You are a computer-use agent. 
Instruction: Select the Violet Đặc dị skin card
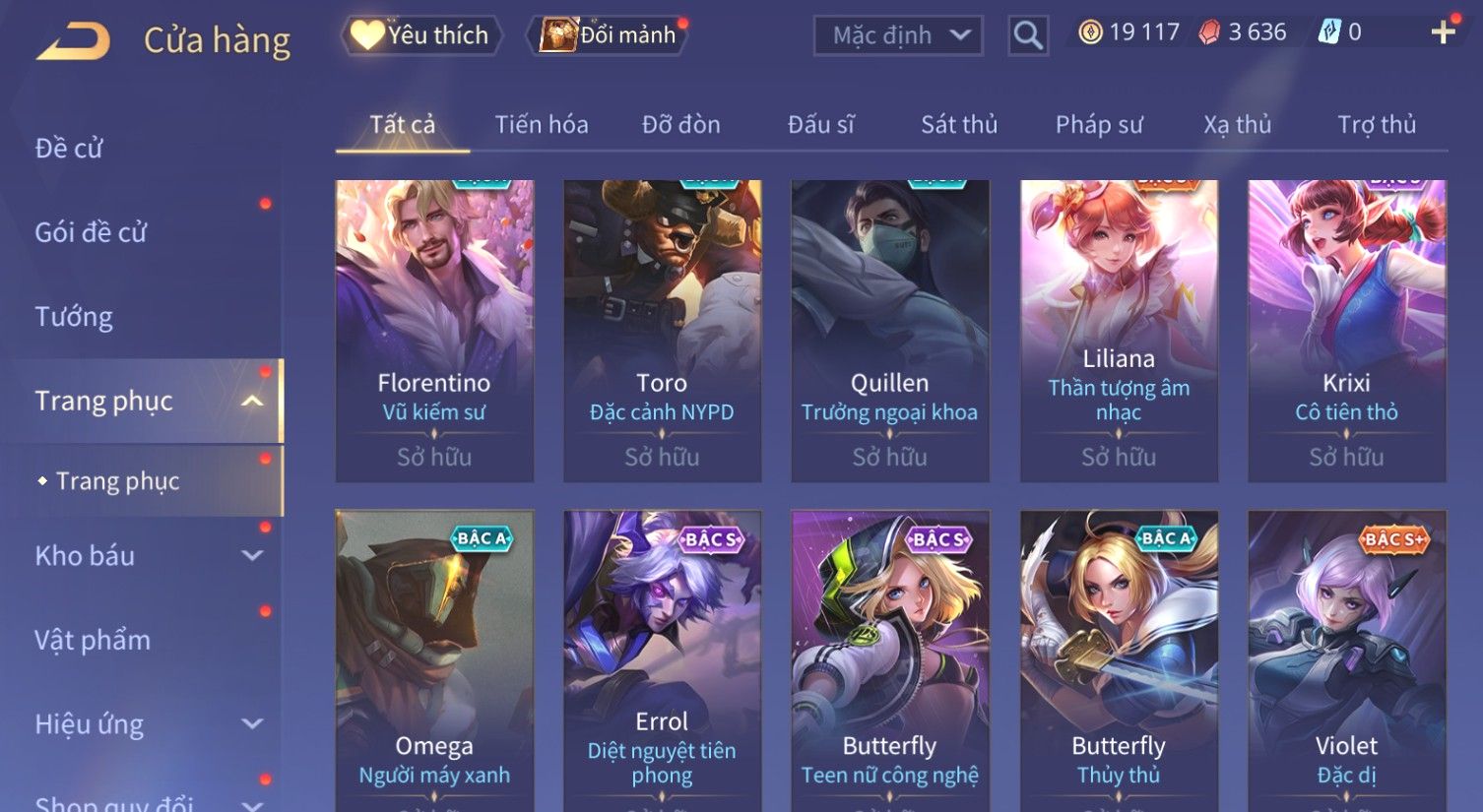1347,660
